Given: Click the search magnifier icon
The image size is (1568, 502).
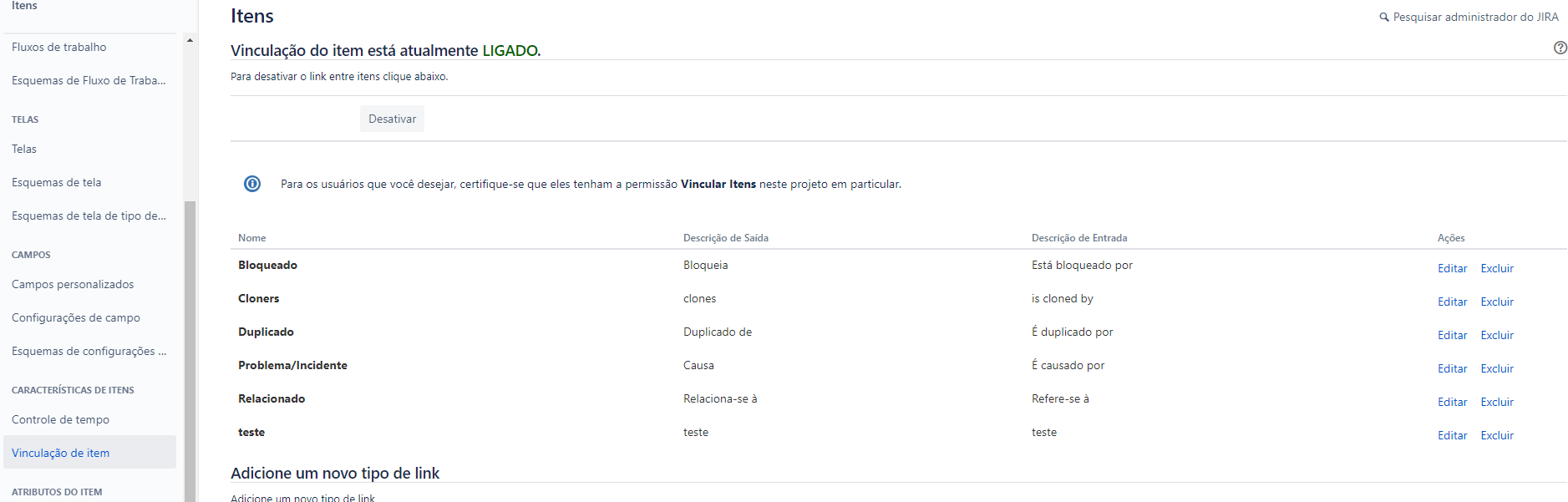Looking at the screenshot, I should 1383,18.
